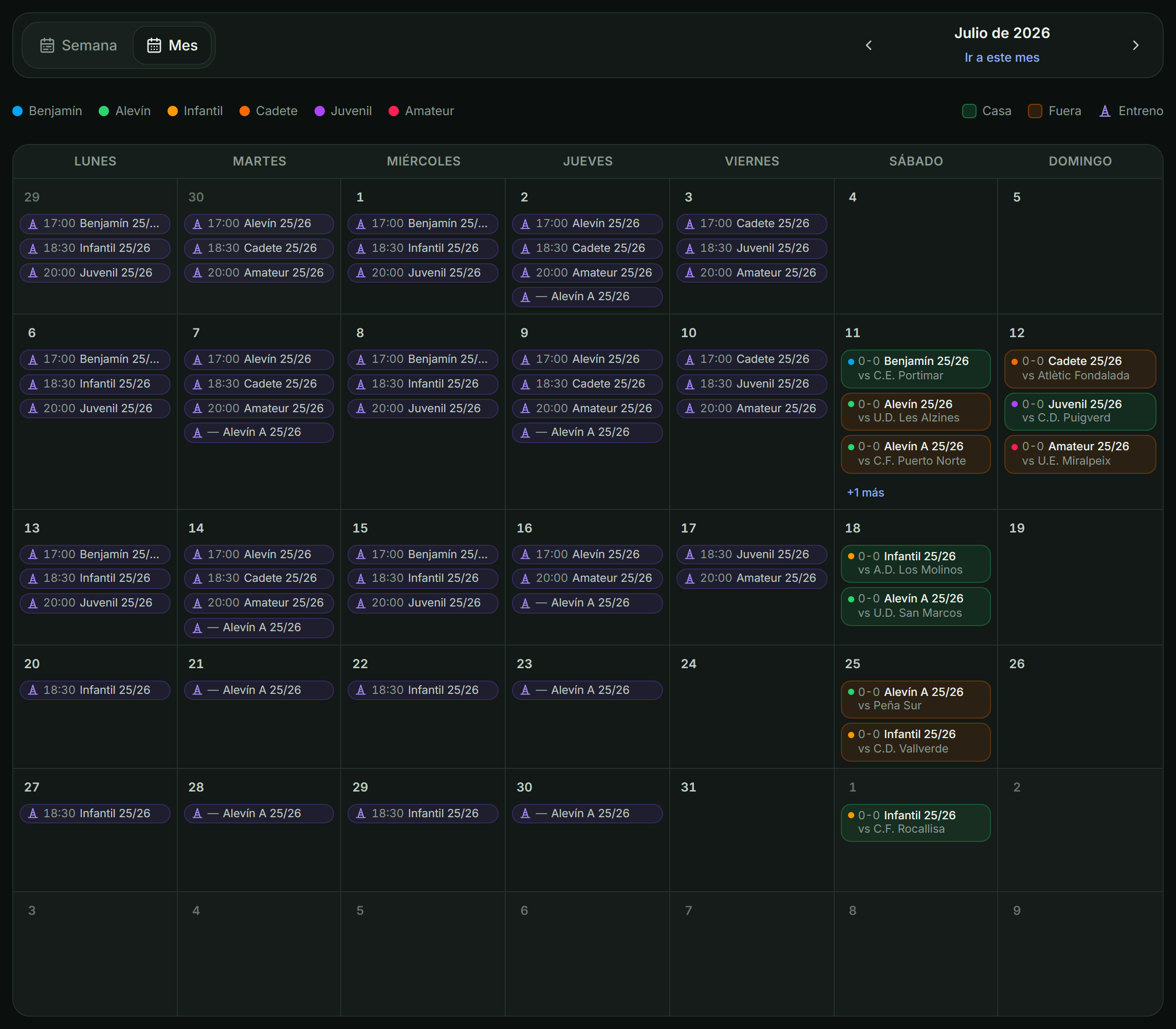Open Juvenil 25/26 vs C.D. Puigverd match
The width and height of the screenshot is (1176, 1029).
pyautogui.click(x=1080, y=411)
